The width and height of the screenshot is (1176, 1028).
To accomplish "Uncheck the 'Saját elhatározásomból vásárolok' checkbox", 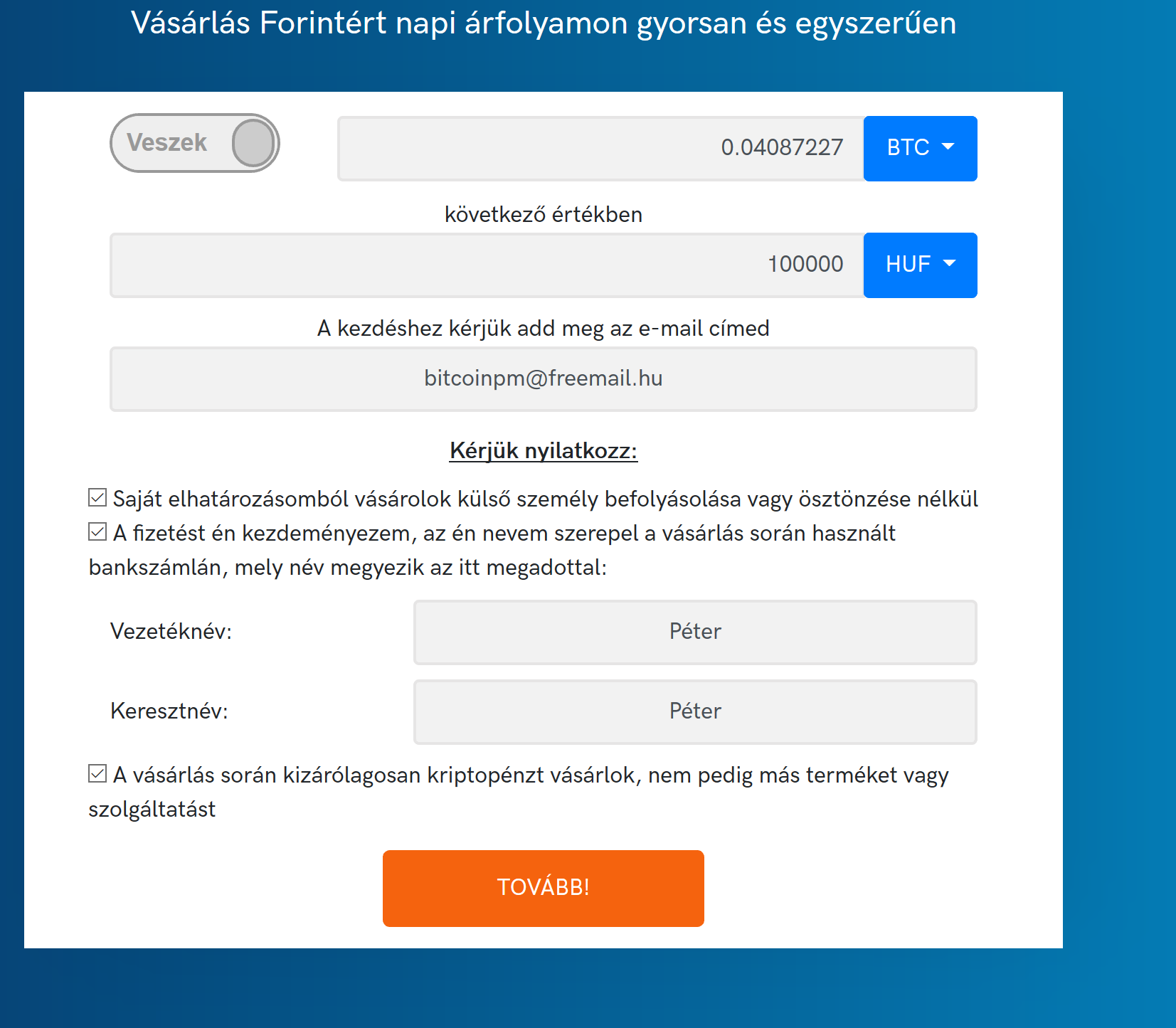I will click(x=97, y=497).
